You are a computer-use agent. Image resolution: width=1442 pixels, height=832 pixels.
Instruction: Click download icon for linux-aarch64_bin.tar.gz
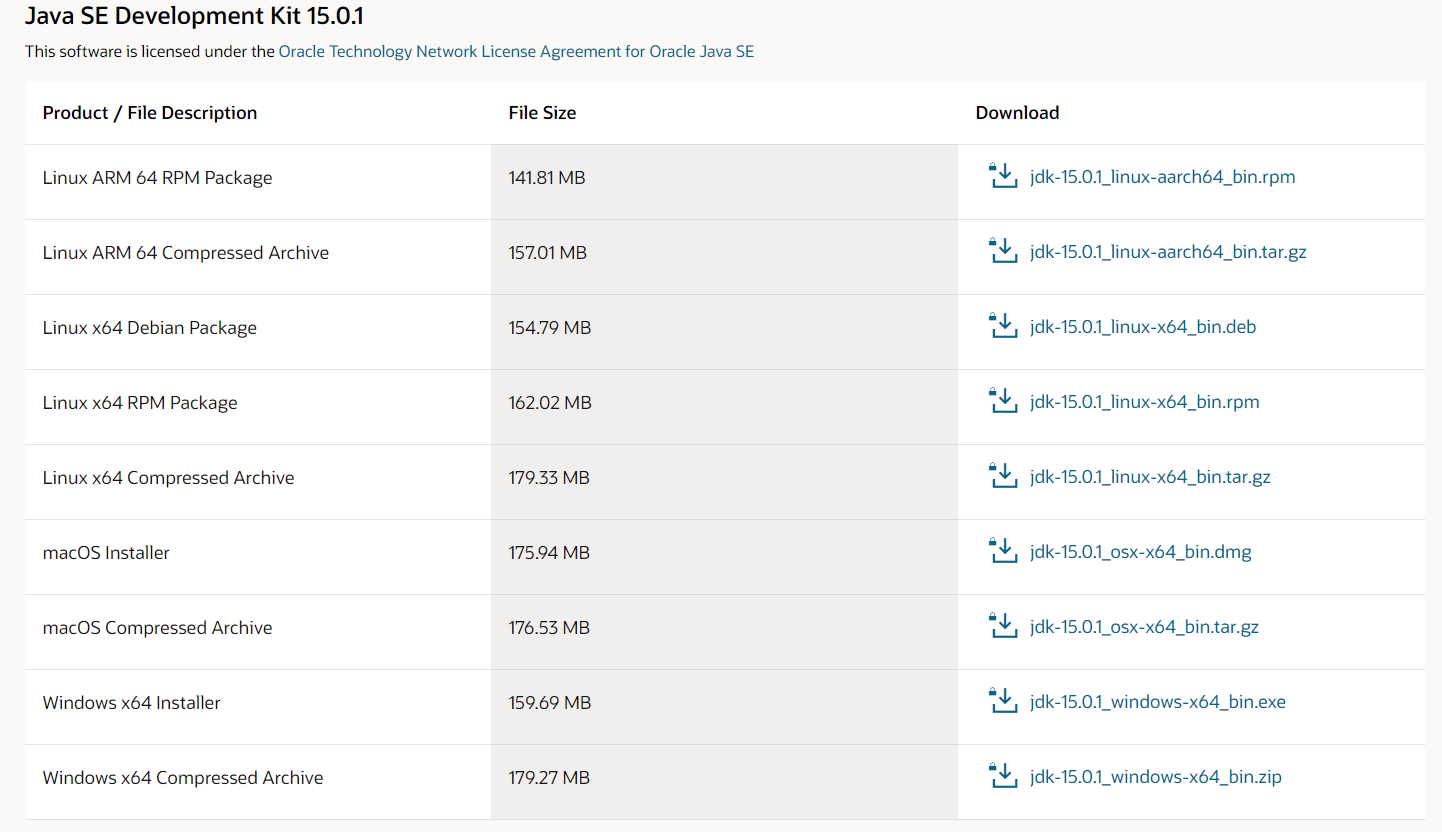point(1002,251)
